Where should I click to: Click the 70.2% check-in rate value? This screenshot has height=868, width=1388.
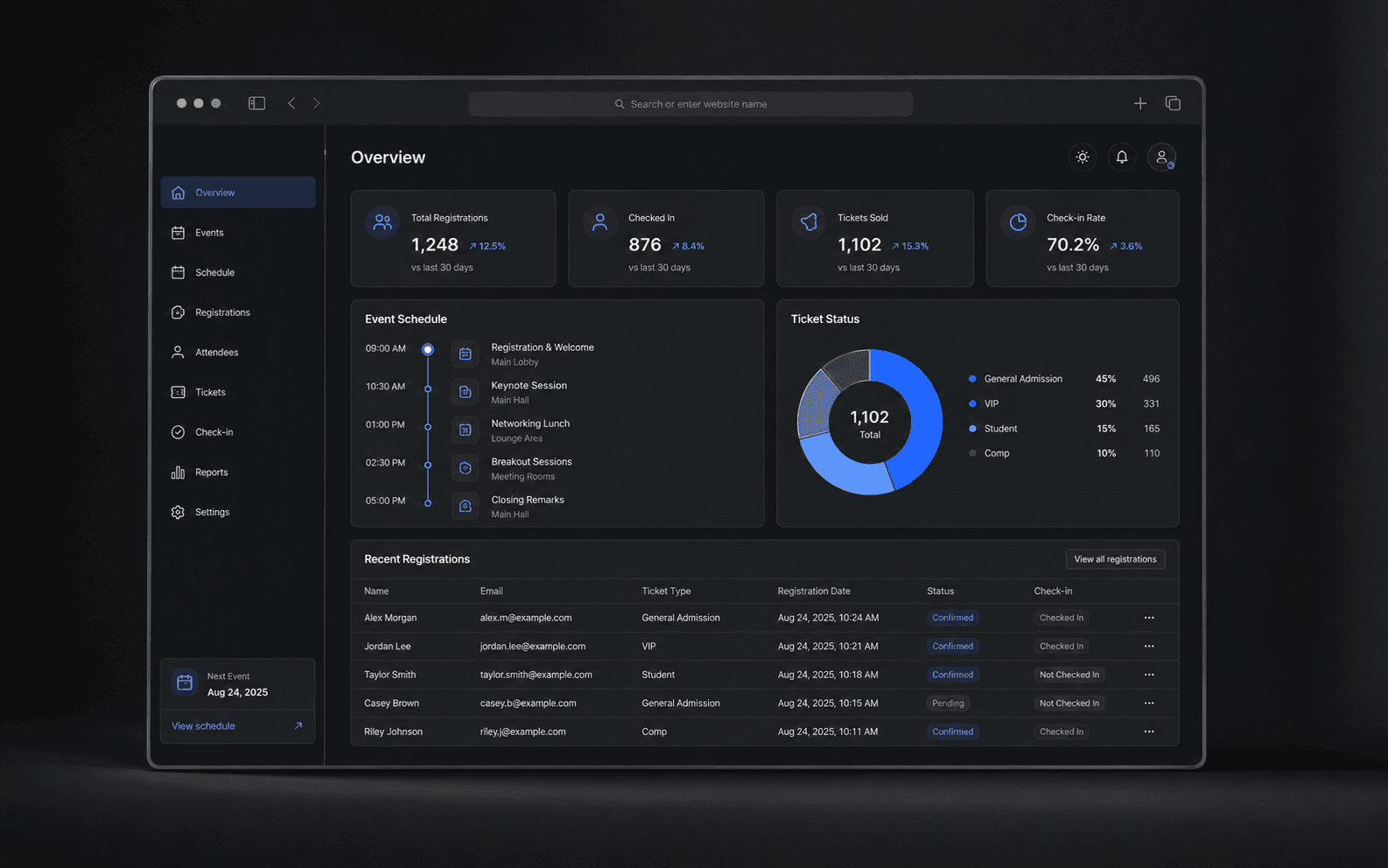click(1073, 245)
